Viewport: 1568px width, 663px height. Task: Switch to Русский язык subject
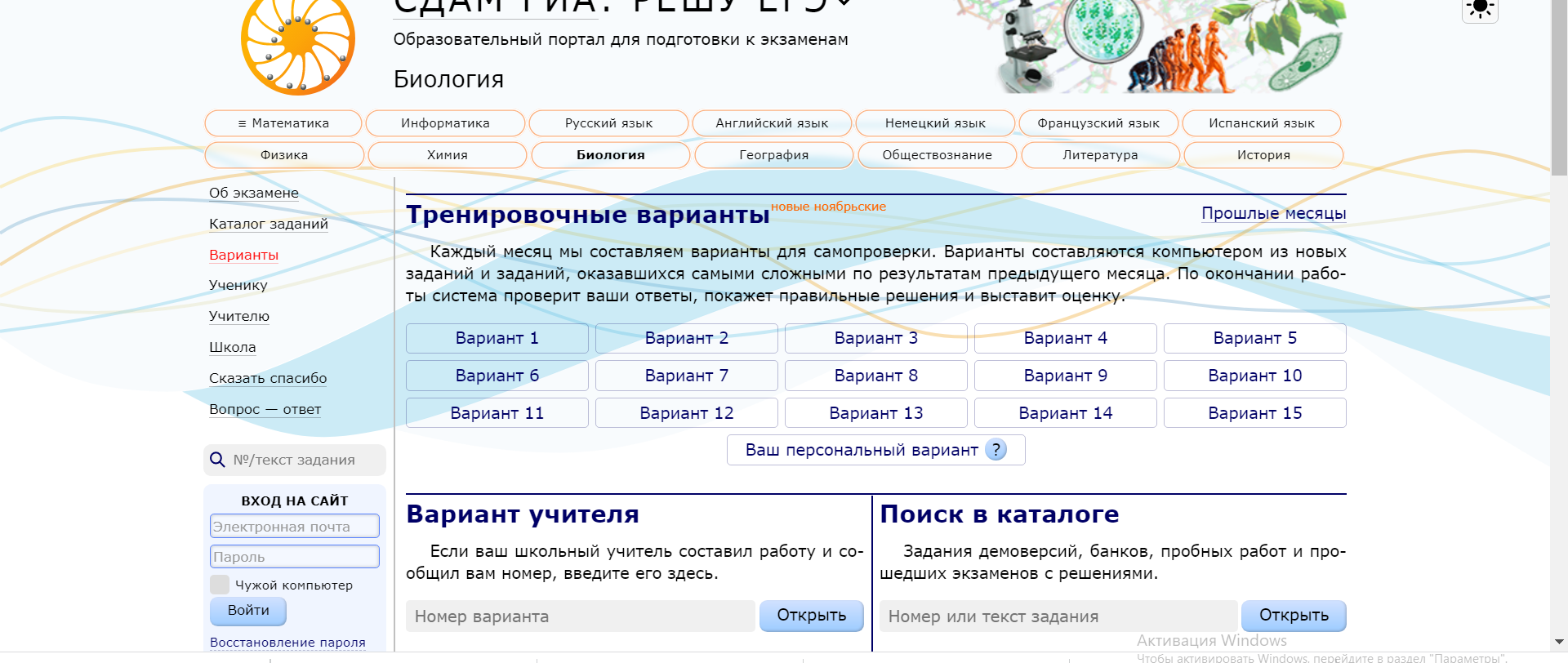(x=608, y=123)
